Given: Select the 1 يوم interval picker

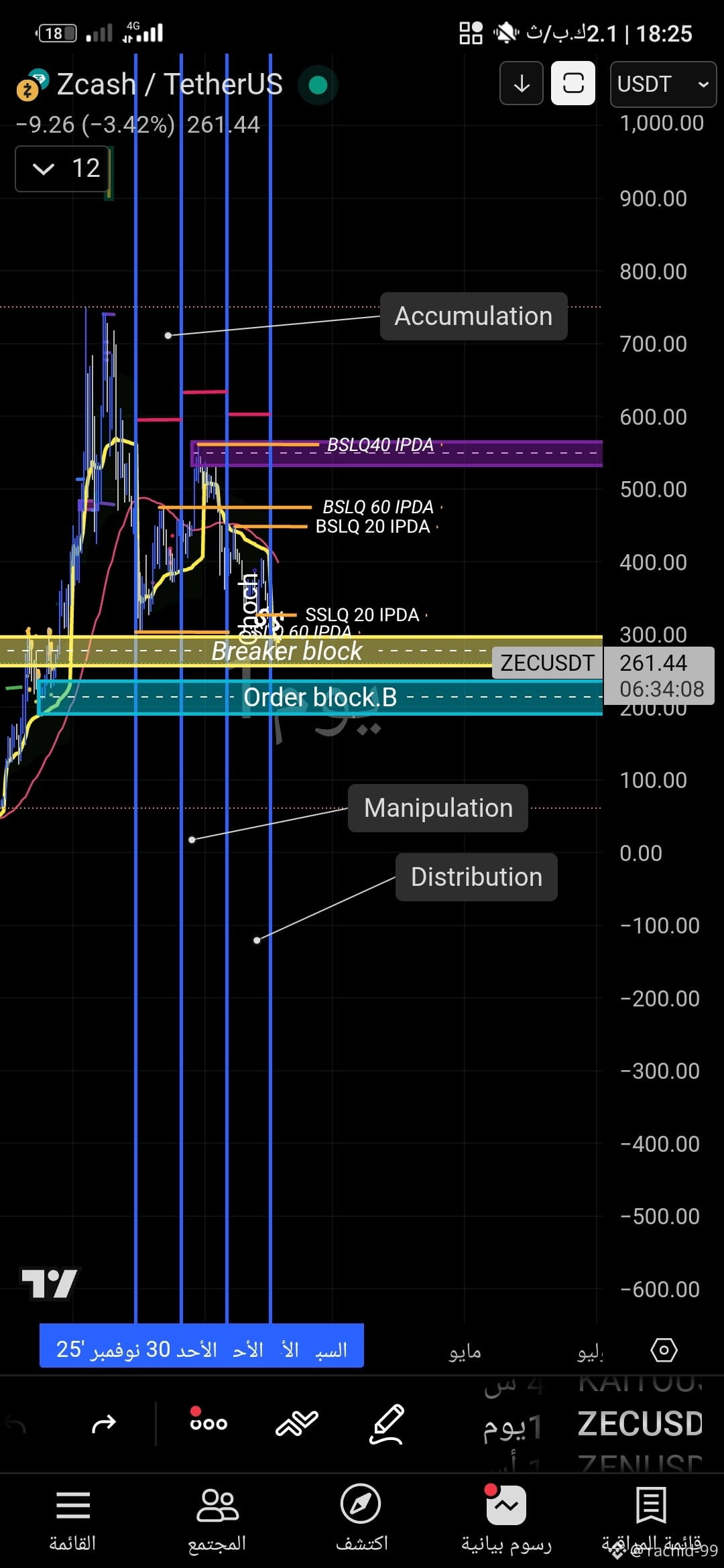Looking at the screenshot, I should coord(513,1427).
